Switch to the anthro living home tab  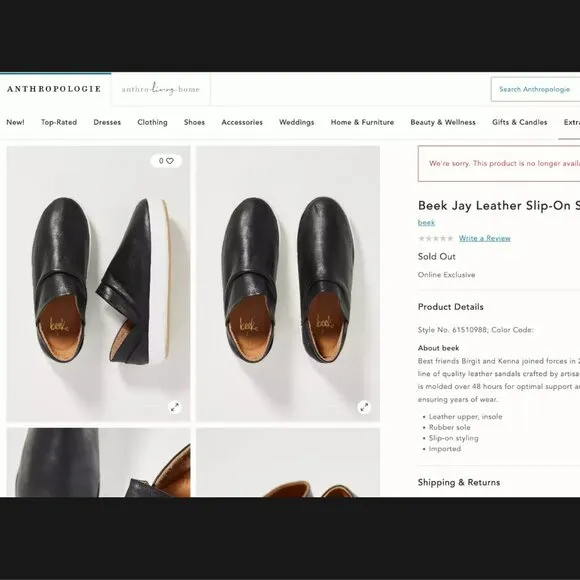[161, 89]
